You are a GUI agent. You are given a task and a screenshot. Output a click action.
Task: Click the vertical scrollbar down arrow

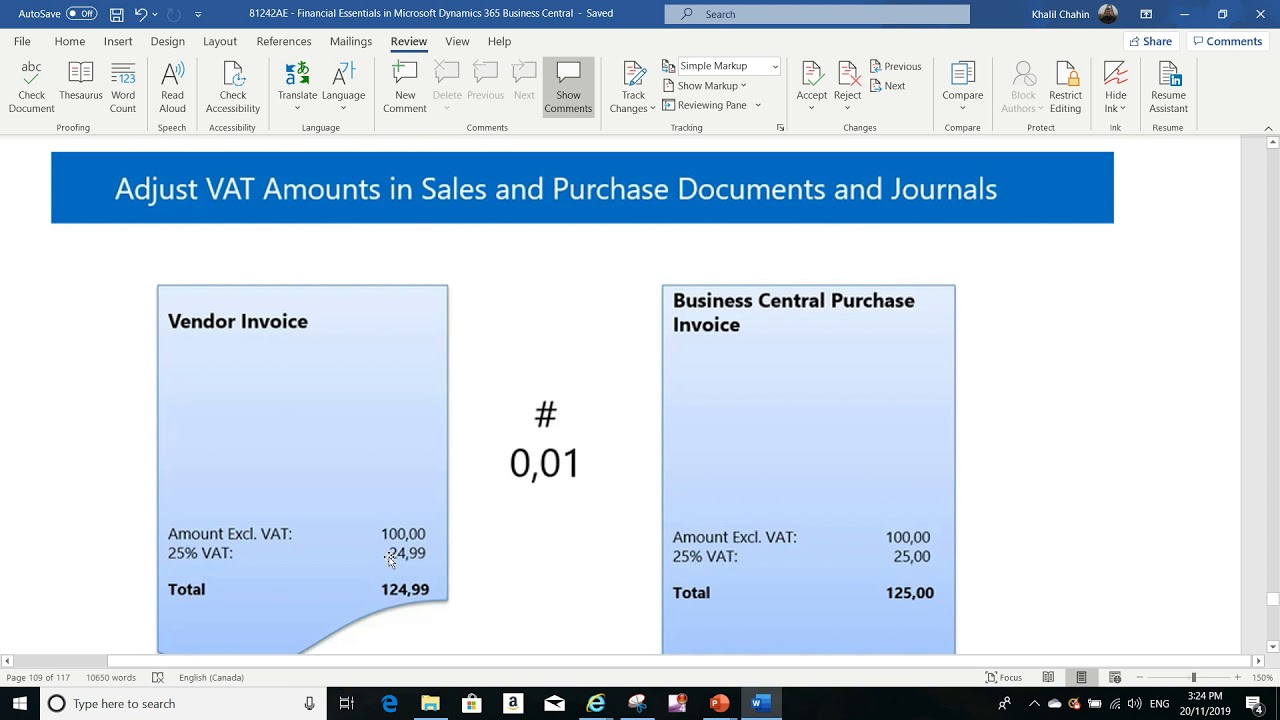tap(1273, 646)
